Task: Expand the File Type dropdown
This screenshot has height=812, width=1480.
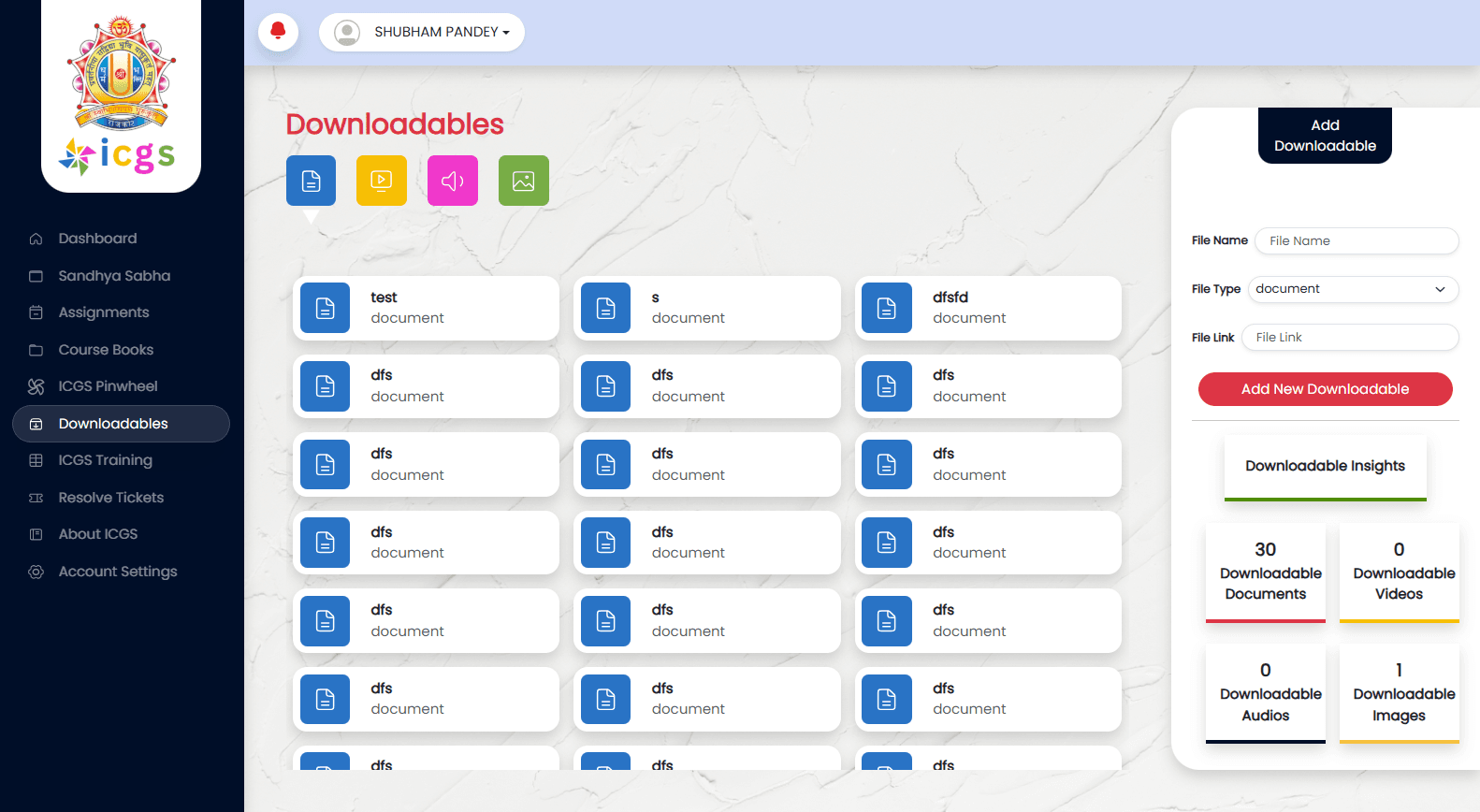Action: 1353,289
